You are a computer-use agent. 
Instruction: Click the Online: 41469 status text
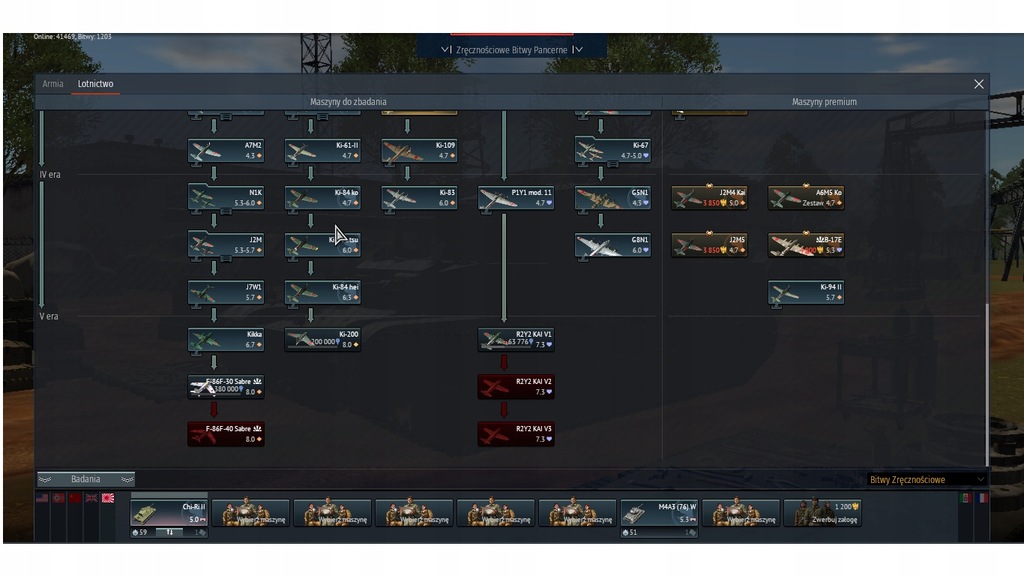pyautogui.click(x=72, y=37)
